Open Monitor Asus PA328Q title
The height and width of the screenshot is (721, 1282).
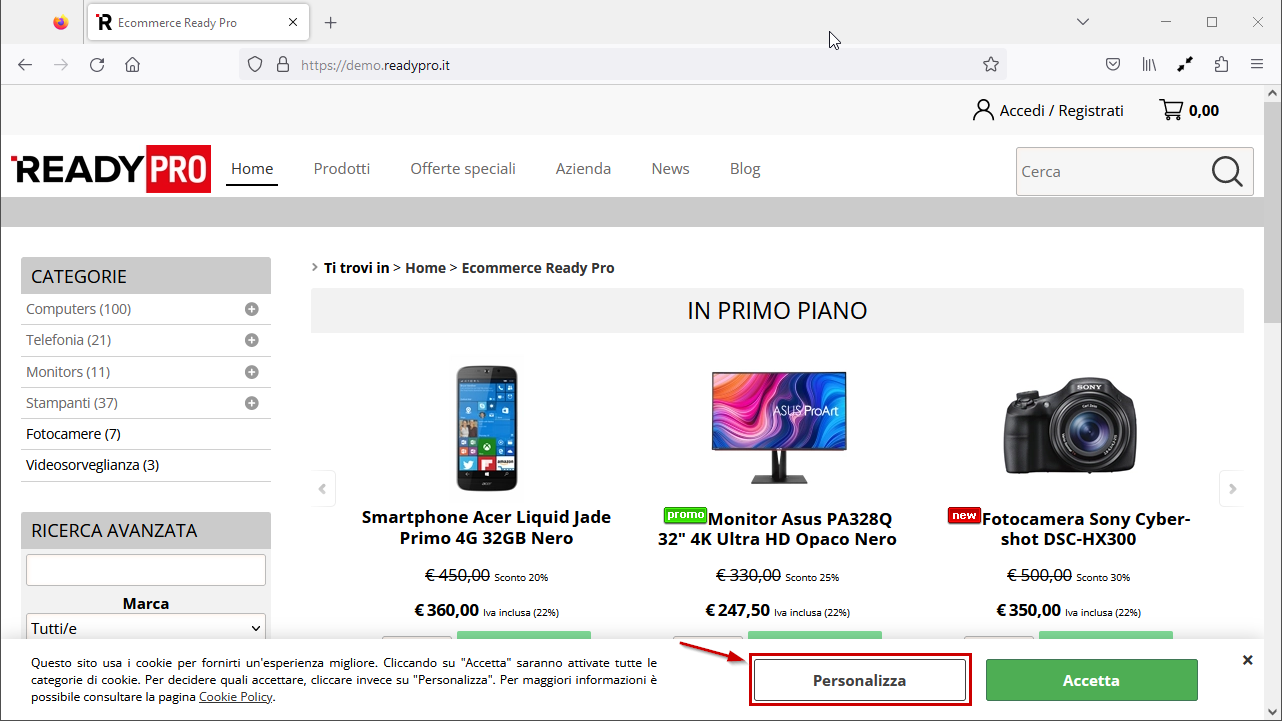[x=777, y=529]
